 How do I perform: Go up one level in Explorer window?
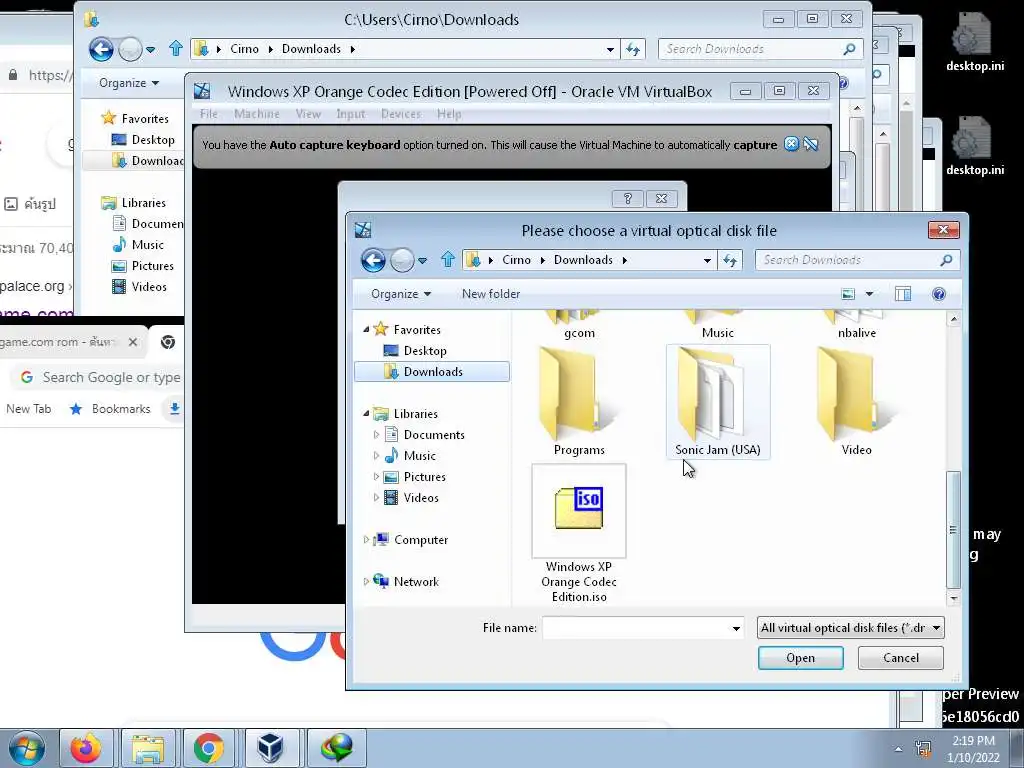176,49
